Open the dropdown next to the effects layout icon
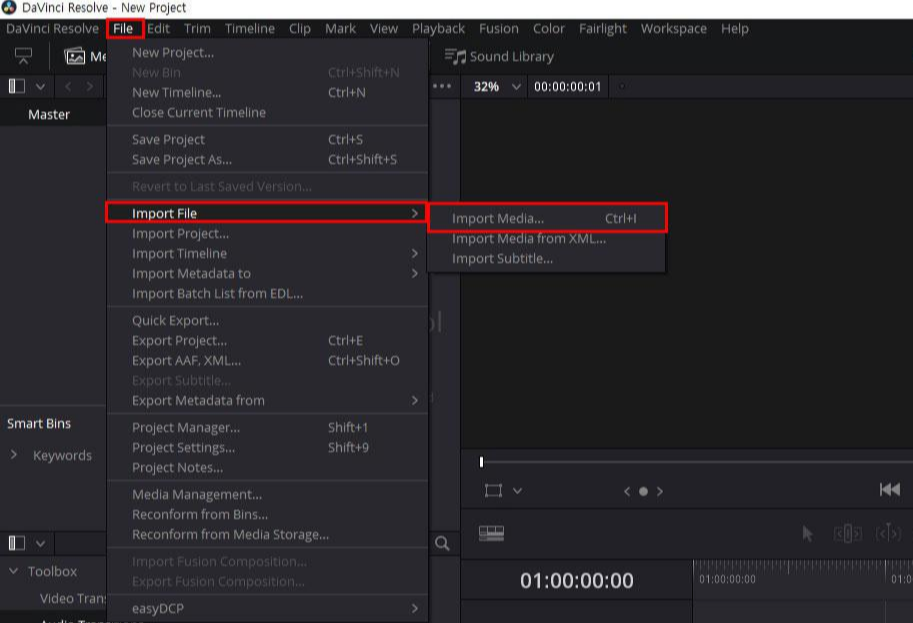913x623 pixels. click(40, 544)
